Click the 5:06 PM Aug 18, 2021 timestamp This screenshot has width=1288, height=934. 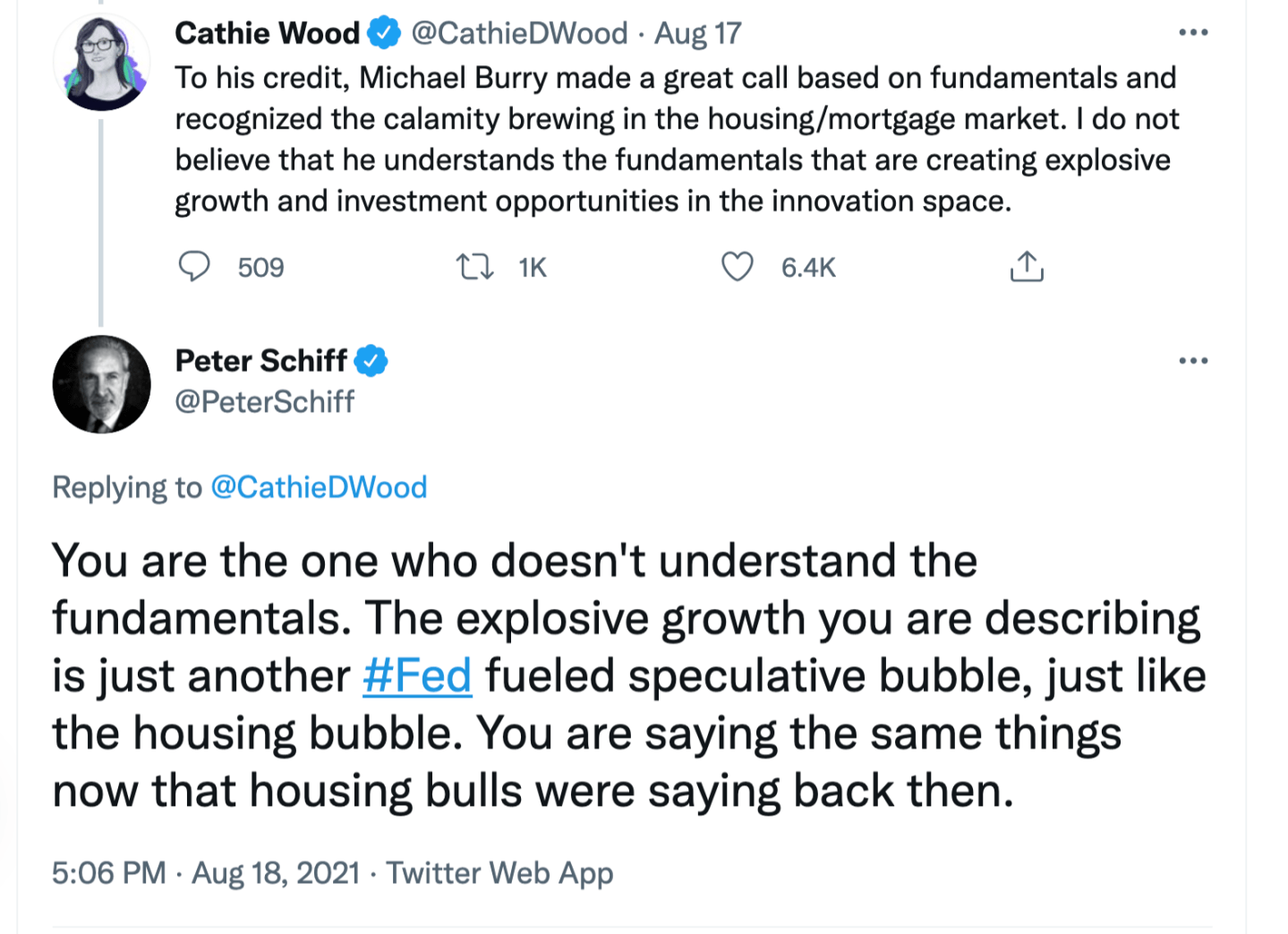tap(205, 872)
